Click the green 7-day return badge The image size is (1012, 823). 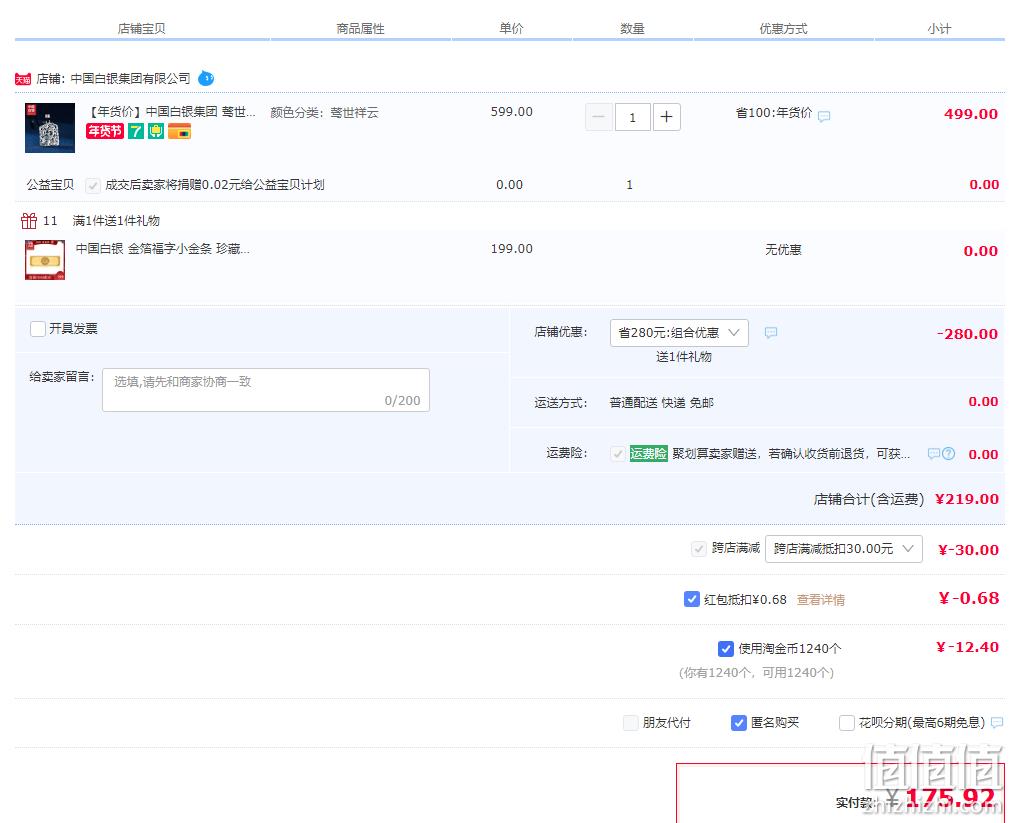136,131
